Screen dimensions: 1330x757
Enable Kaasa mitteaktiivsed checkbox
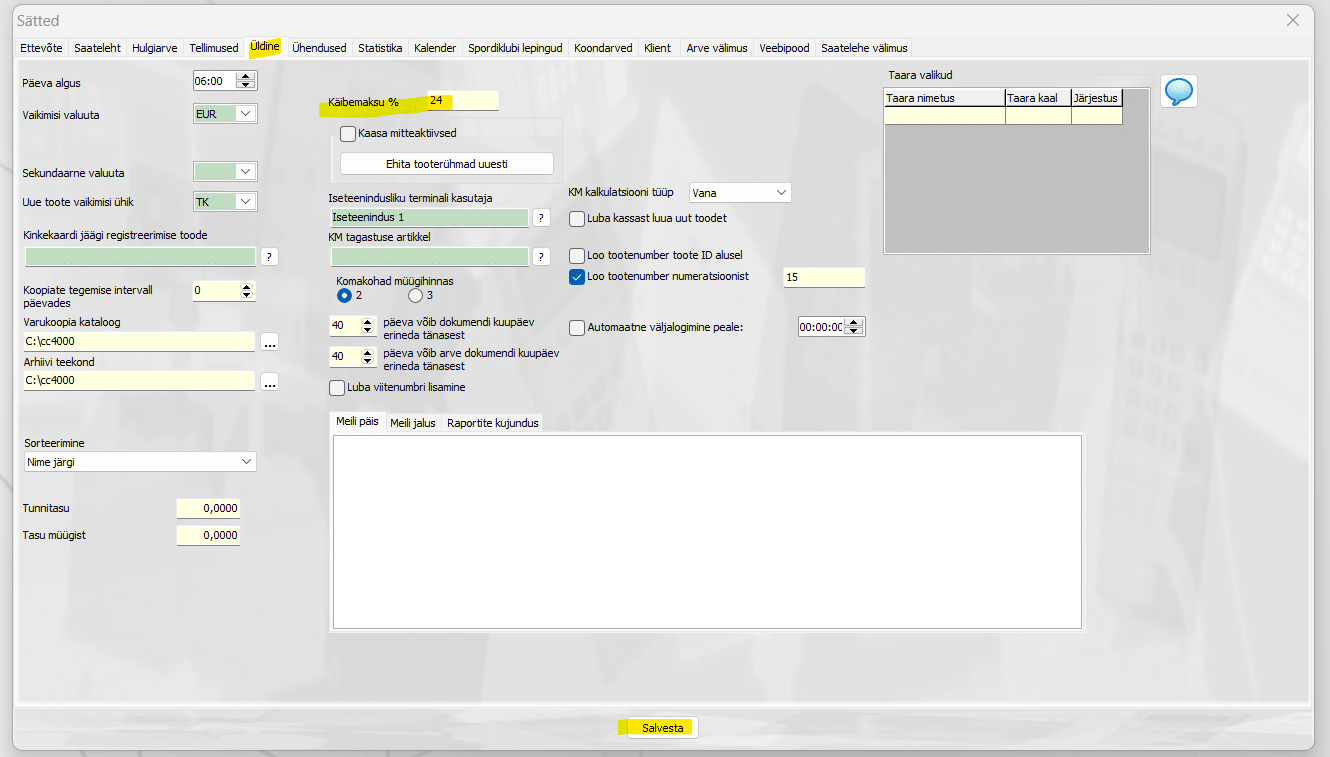(x=348, y=133)
